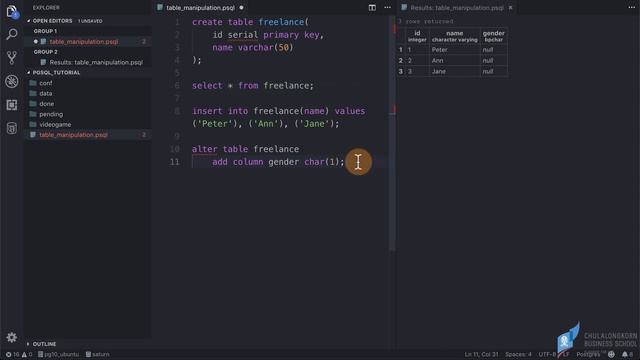Click the 'add column gender char(1);' line
Image resolution: width=640 pixels, height=360 pixels.
278,162
